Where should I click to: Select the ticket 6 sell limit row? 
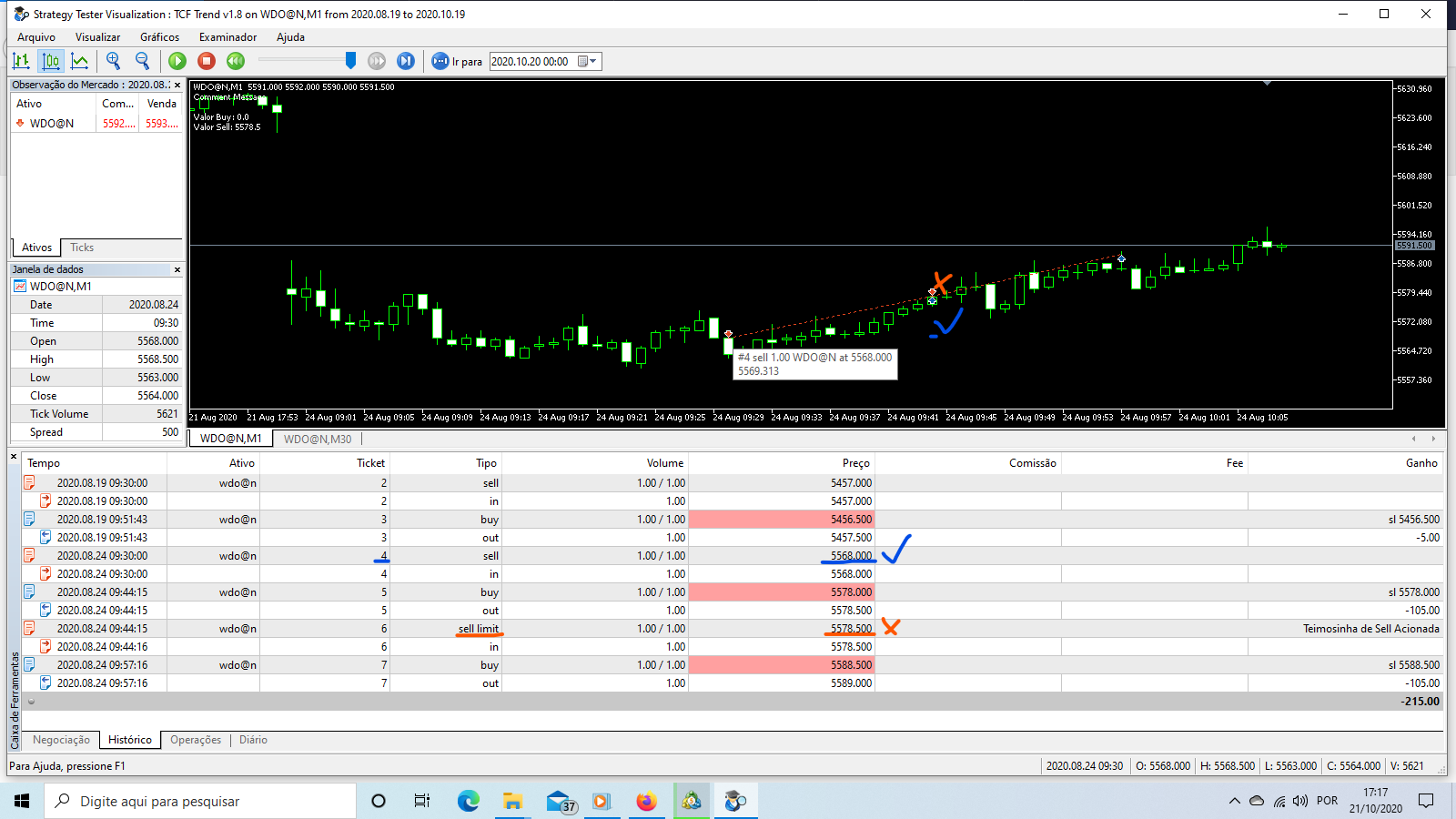coord(733,629)
